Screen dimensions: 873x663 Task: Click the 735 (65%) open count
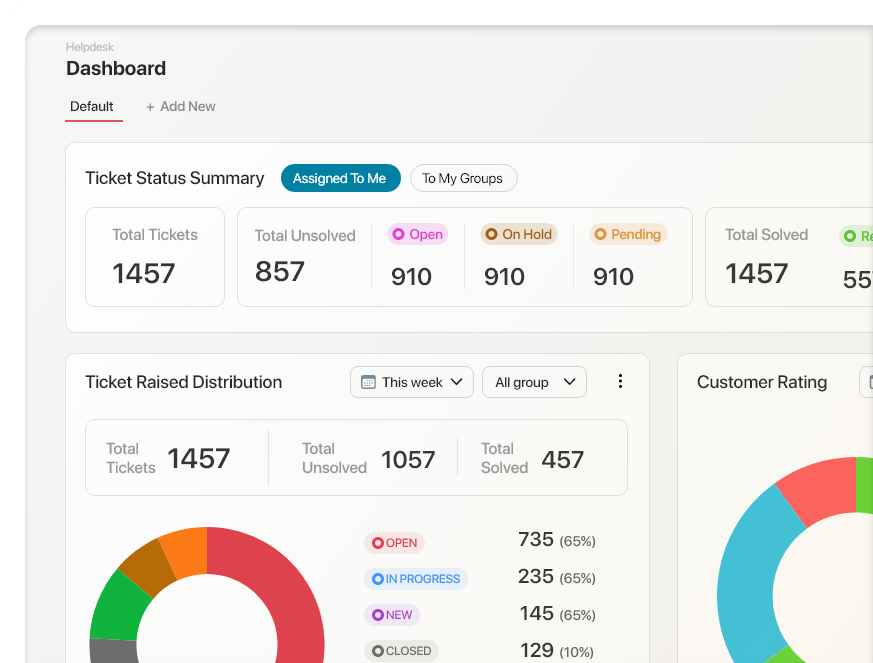point(557,540)
